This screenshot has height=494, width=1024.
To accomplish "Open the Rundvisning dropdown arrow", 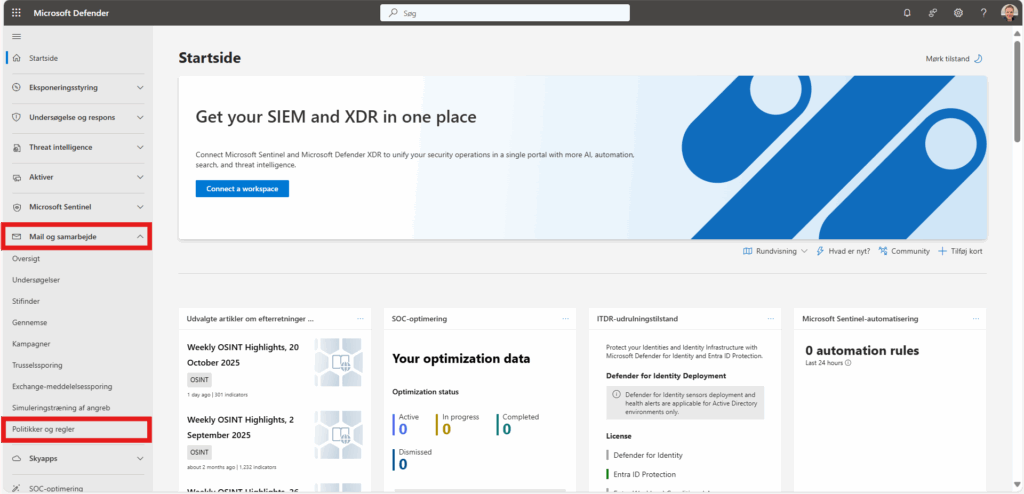I will pos(804,252).
